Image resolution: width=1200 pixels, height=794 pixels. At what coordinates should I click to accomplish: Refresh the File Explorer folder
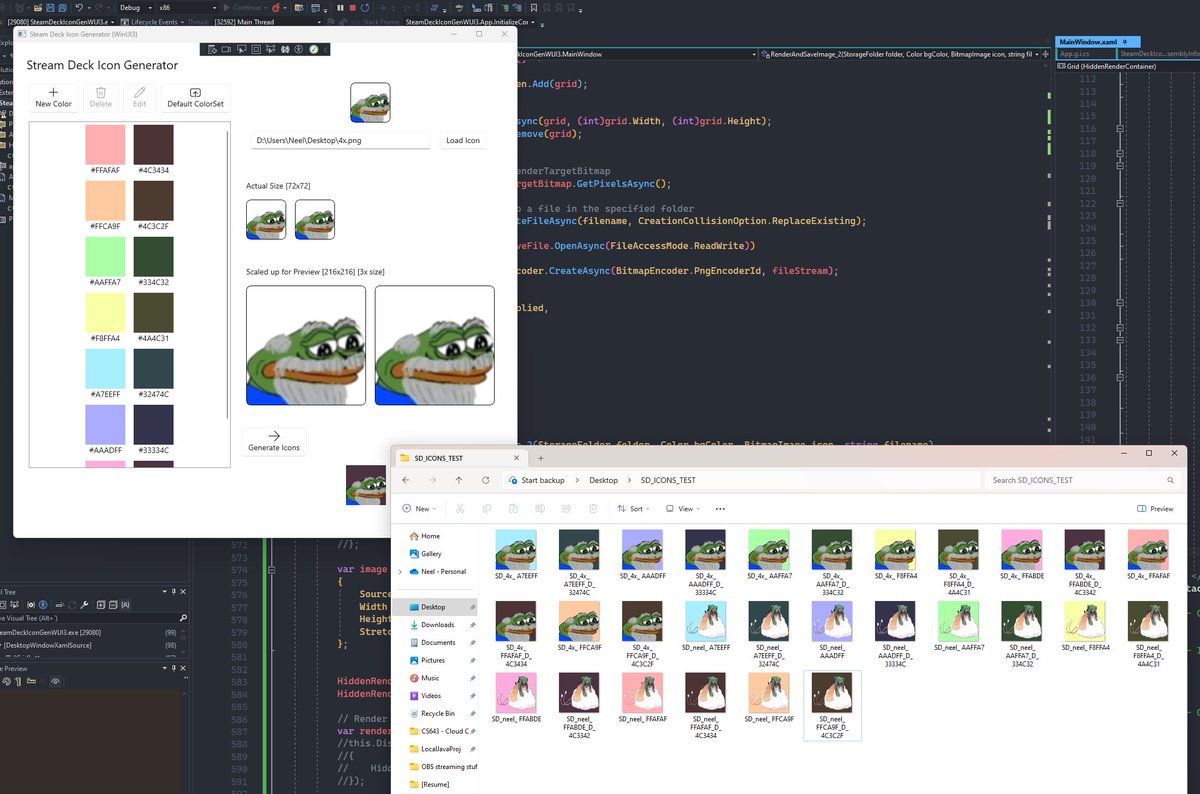(485, 480)
